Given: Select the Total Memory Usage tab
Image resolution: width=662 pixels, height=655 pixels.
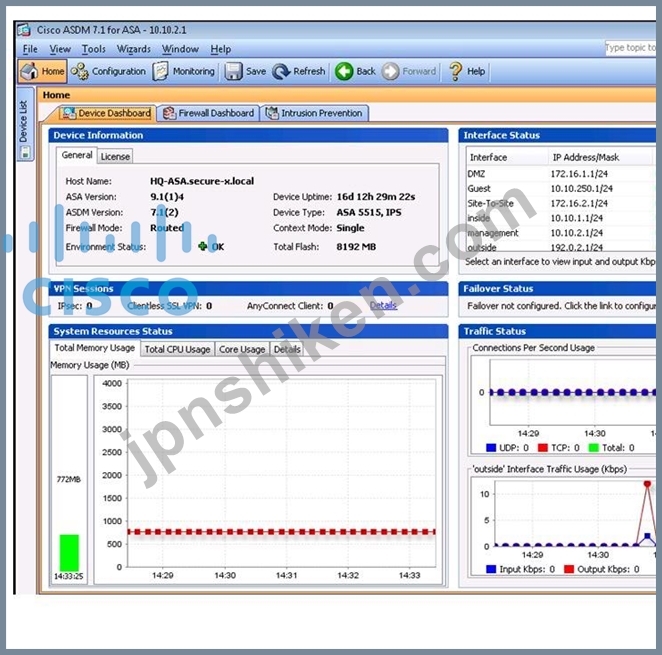Looking at the screenshot, I should coord(95,348).
